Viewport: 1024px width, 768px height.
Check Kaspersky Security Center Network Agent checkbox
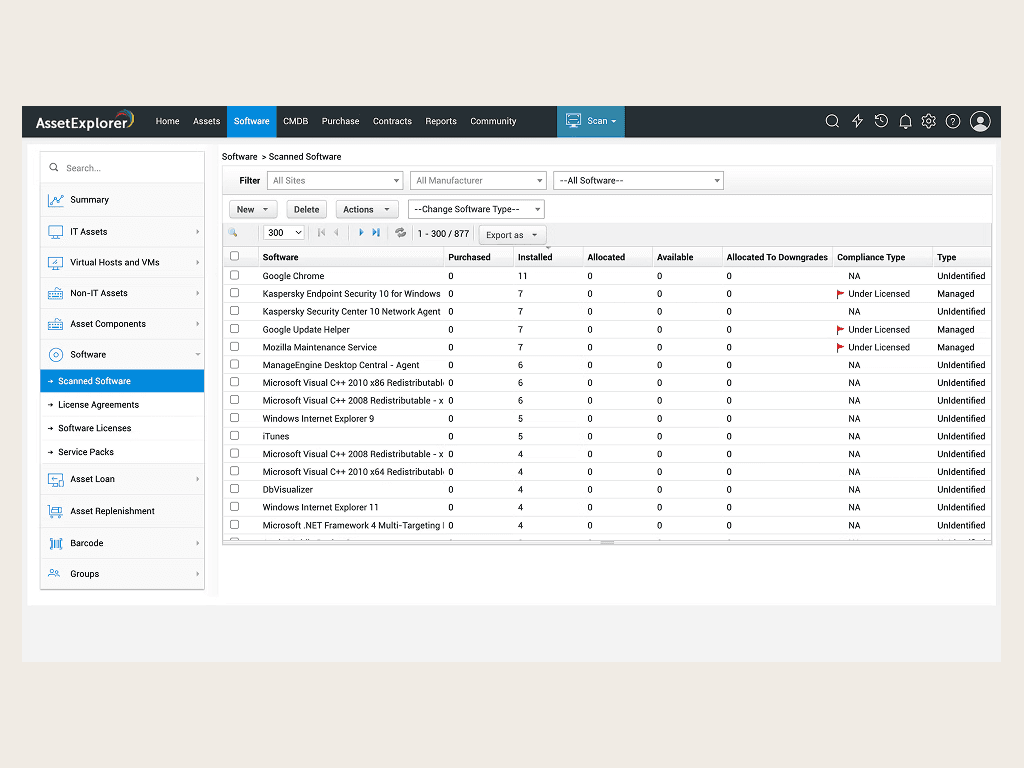[234, 311]
